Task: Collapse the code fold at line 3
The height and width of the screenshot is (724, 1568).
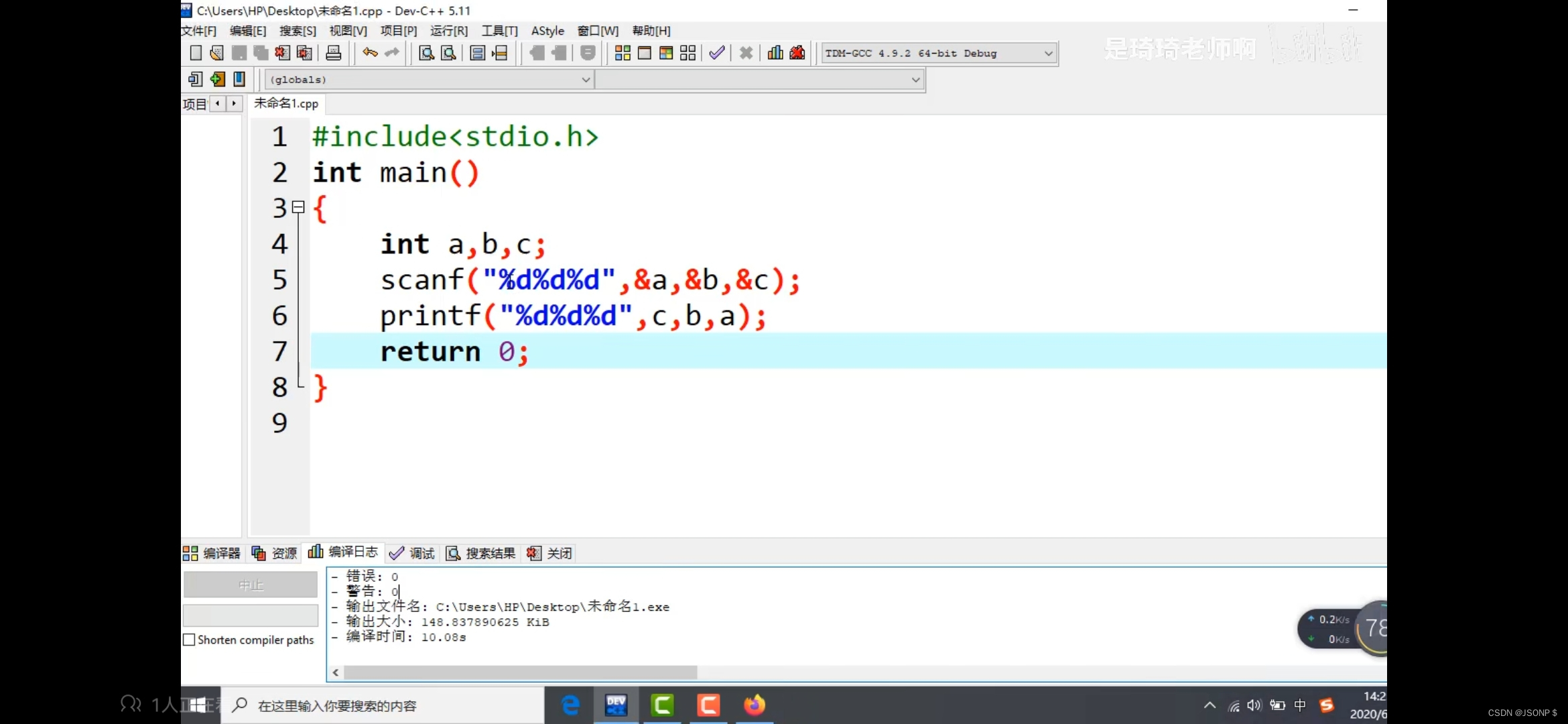Action: (298, 207)
